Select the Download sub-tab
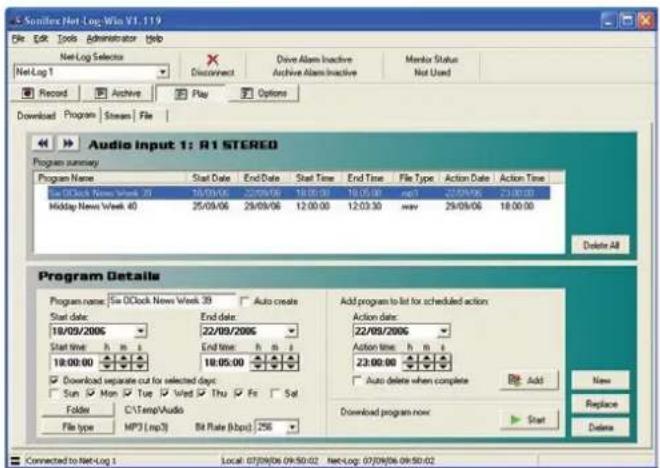 click(x=36, y=116)
